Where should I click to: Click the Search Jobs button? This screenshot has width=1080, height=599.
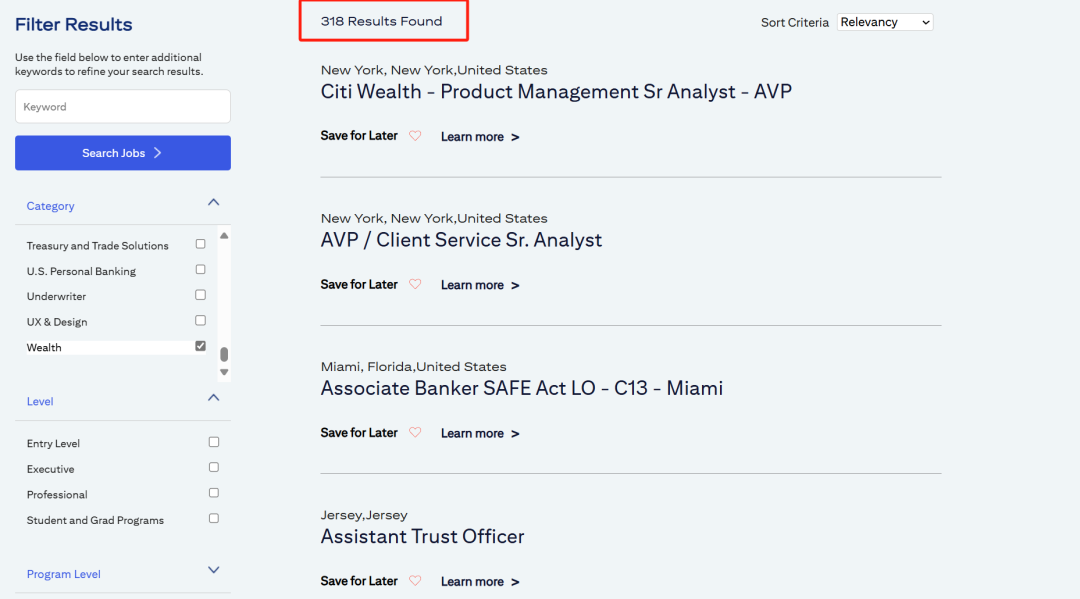pos(123,153)
